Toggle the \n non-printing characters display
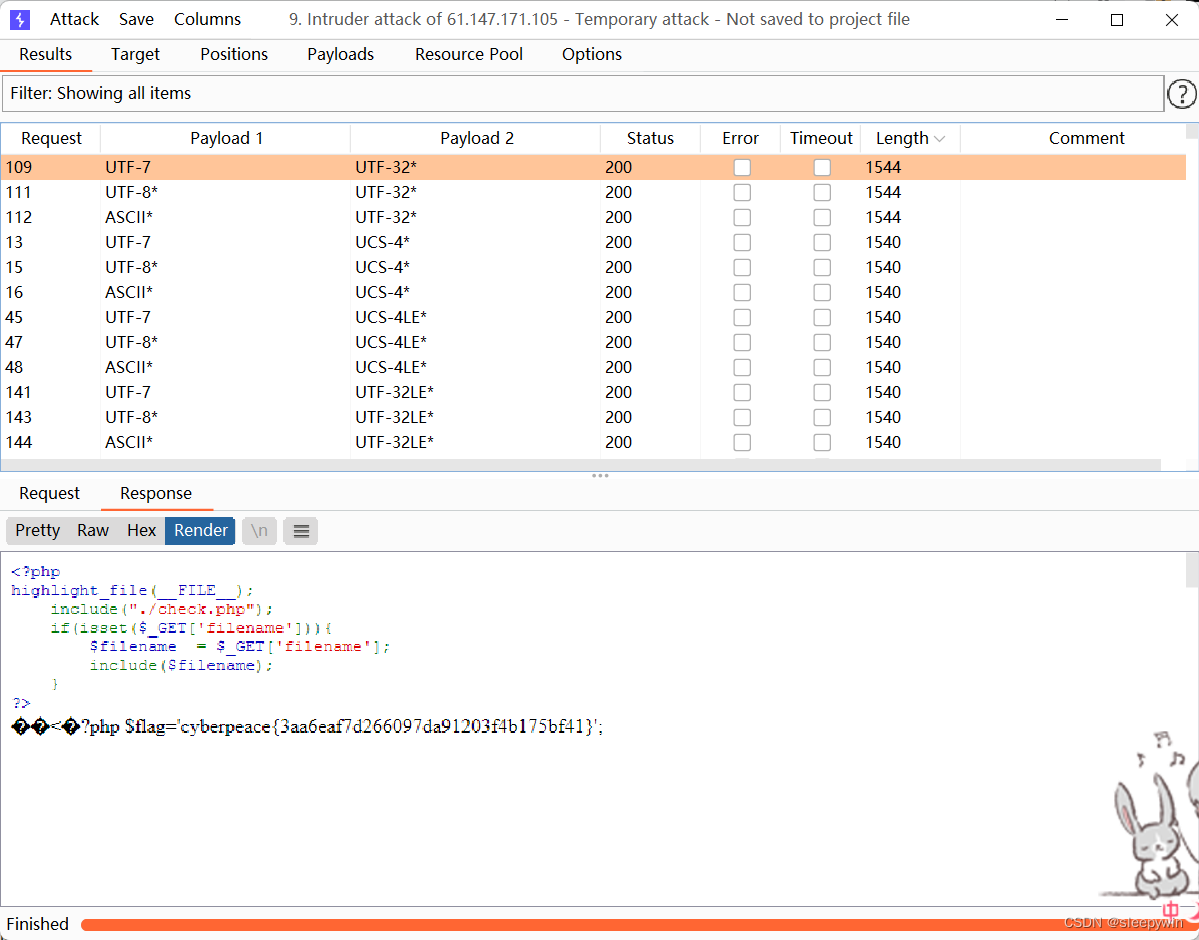1199x940 pixels. [259, 530]
